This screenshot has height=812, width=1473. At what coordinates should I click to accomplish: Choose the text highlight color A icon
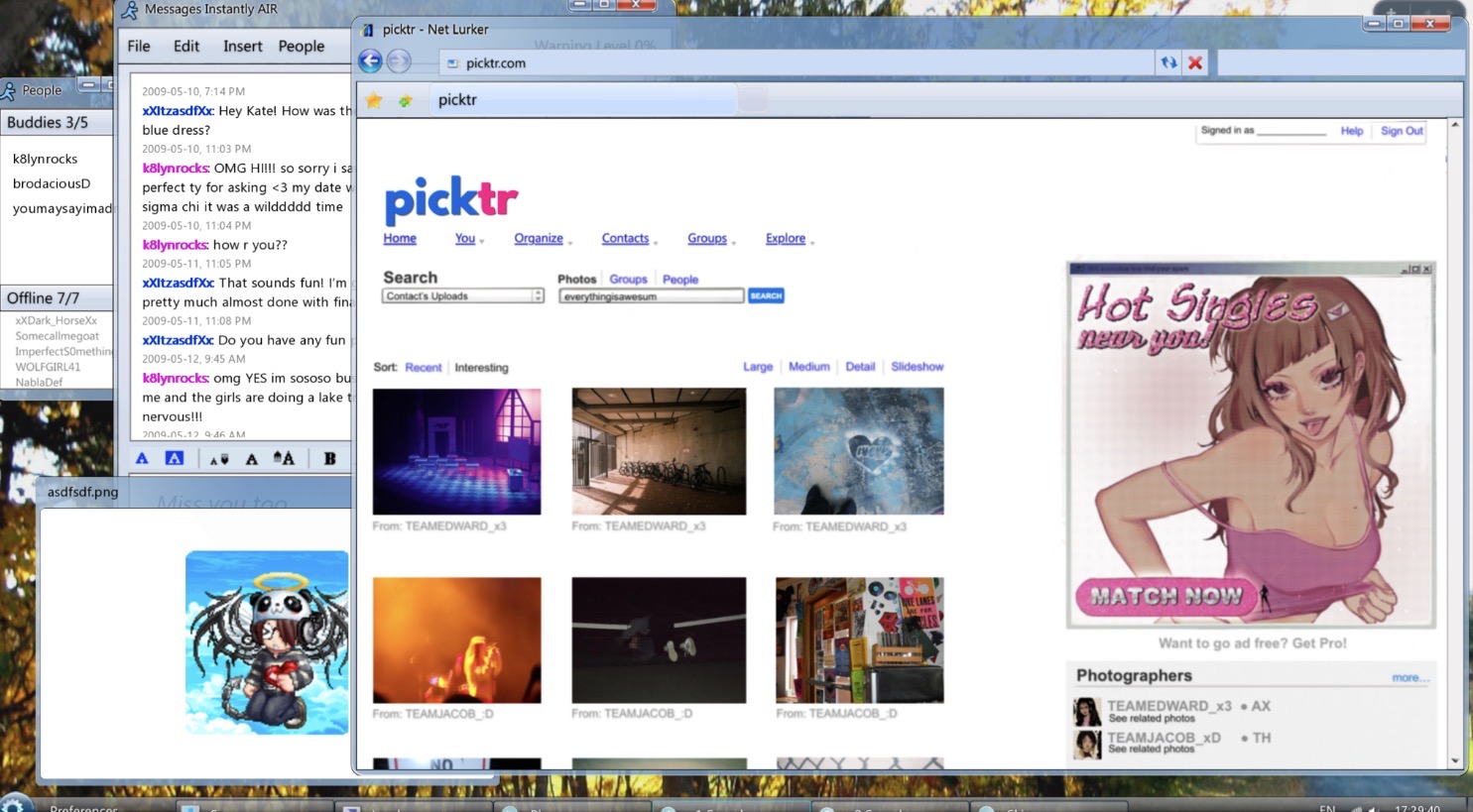pyautogui.click(x=175, y=458)
